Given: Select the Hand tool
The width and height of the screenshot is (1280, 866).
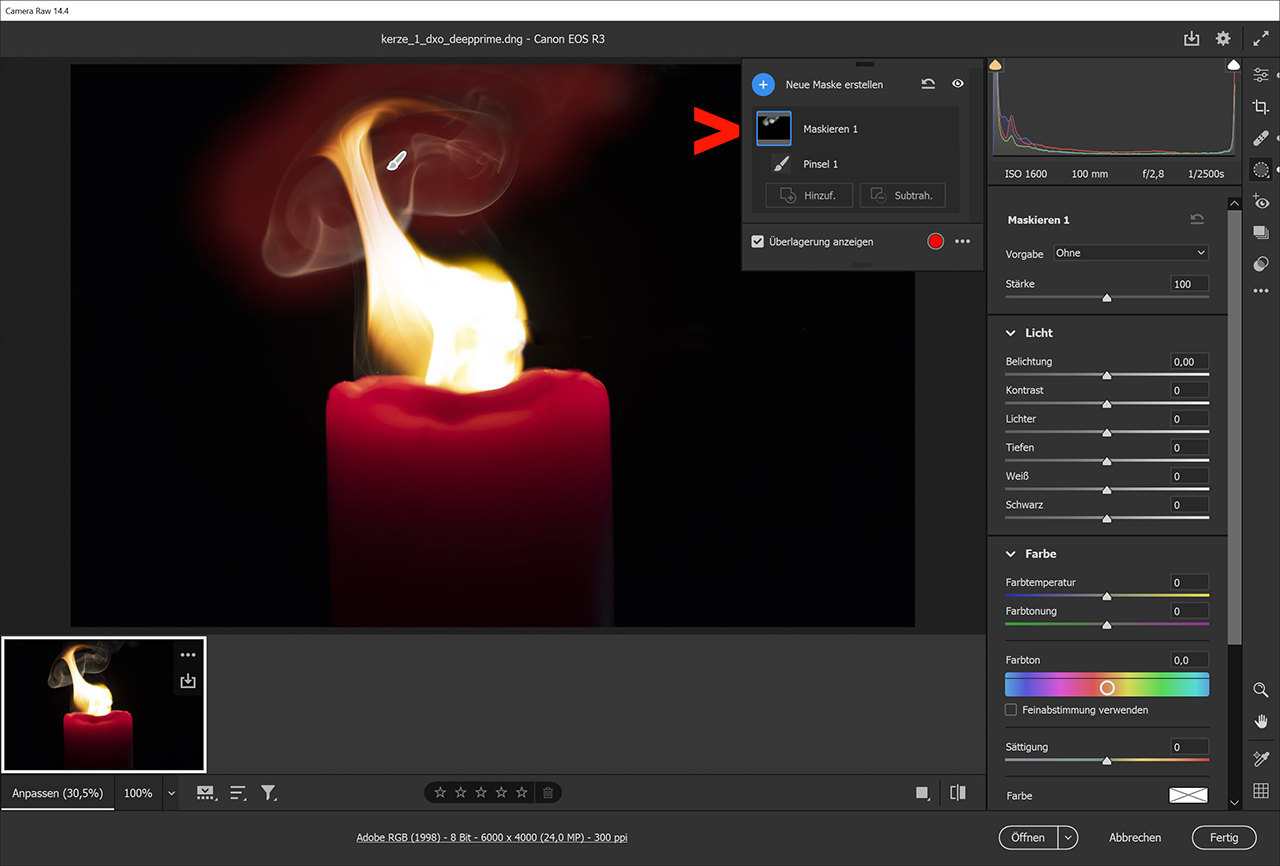Looking at the screenshot, I should point(1261,721).
